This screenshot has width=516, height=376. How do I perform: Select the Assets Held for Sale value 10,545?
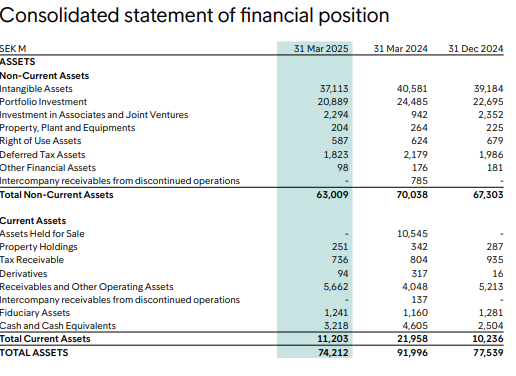[x=412, y=234]
